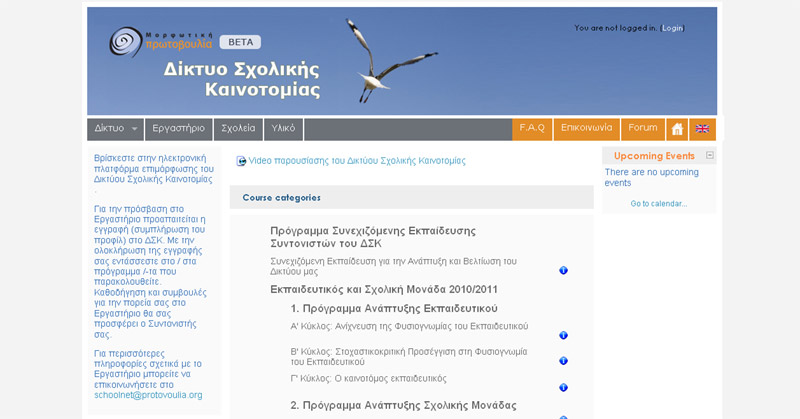Click the video icon beside Video παρουσίασης
Image resolution: width=800 pixels, height=419 pixels.
tap(241, 161)
